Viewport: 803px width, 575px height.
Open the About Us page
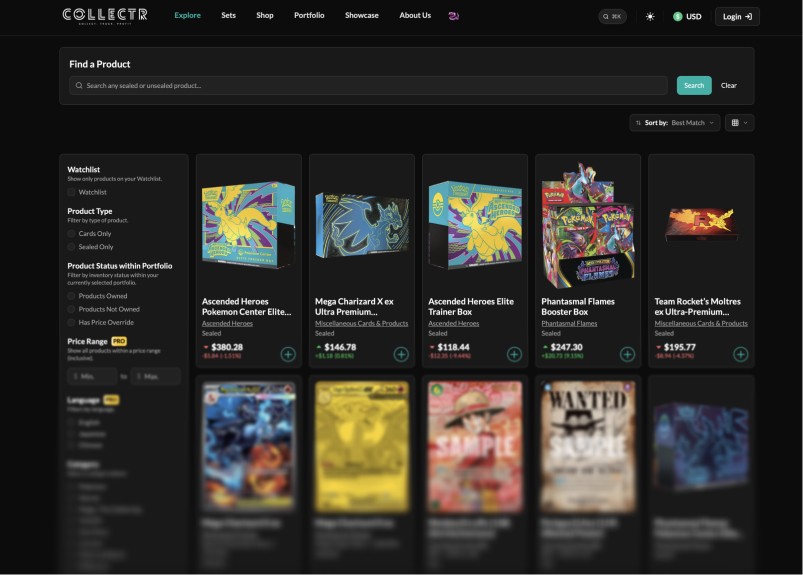pyautogui.click(x=415, y=15)
